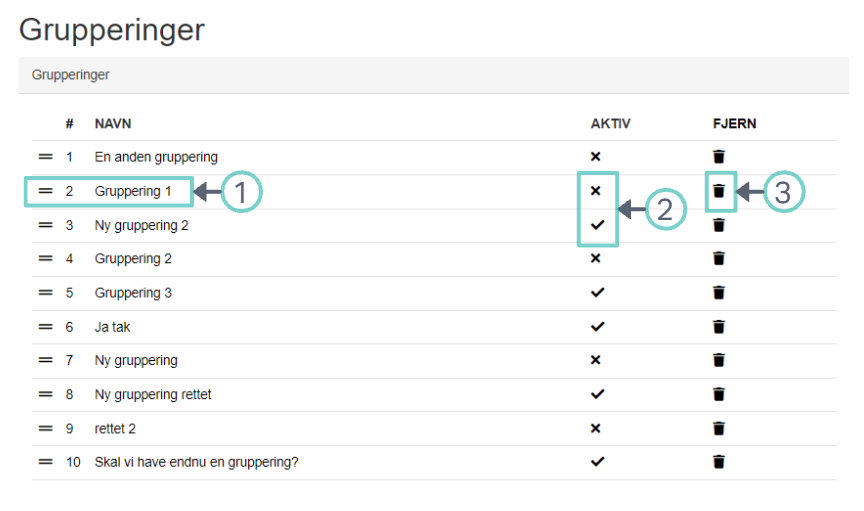Delete the 'En anden gruppering' row
The image size is (864, 511).
pyautogui.click(x=718, y=157)
